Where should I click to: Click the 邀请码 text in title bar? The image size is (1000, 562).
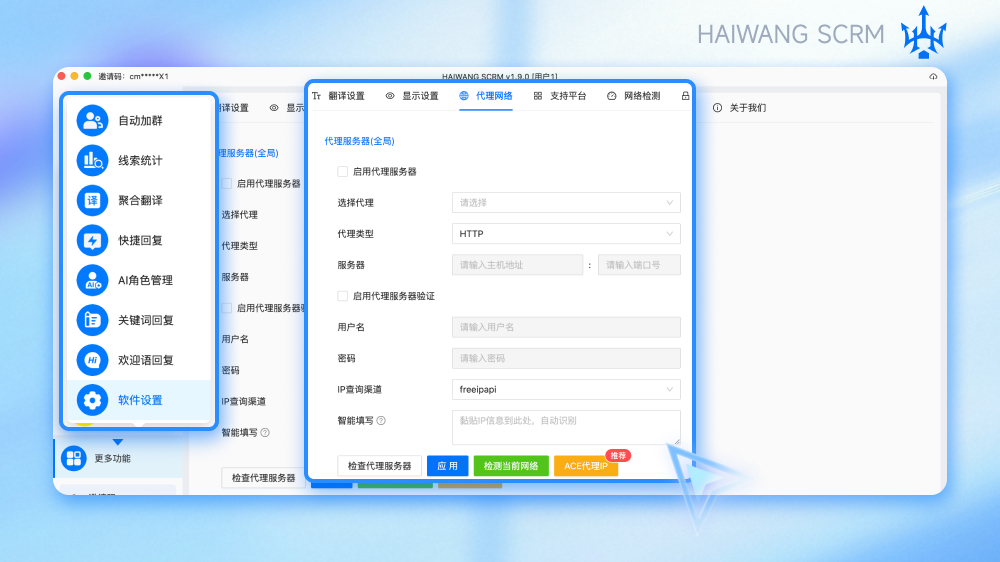coord(133,77)
